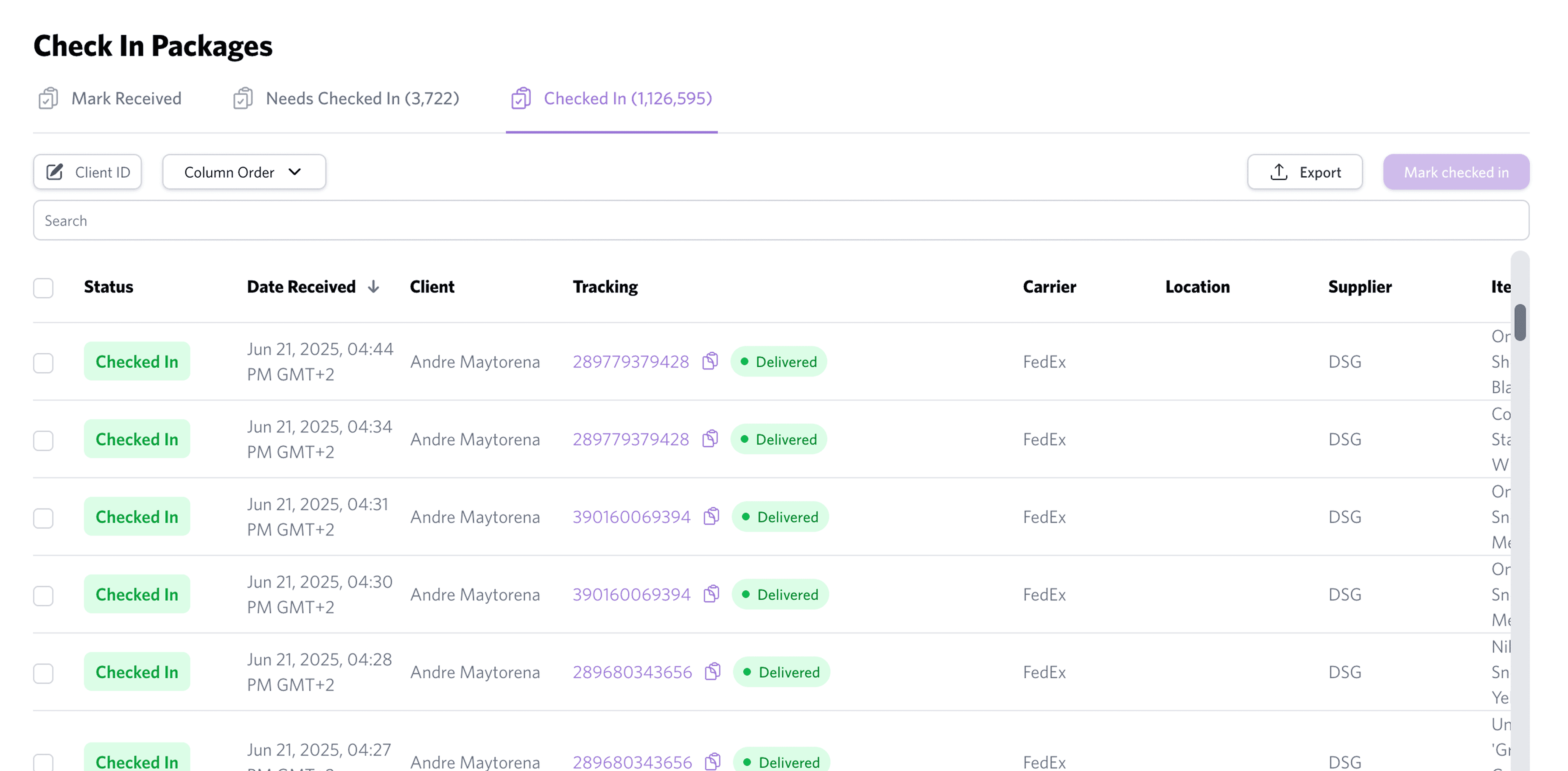Image resolution: width=1568 pixels, height=771 pixels.
Task: Click the Mark checked in button
Action: point(1456,172)
